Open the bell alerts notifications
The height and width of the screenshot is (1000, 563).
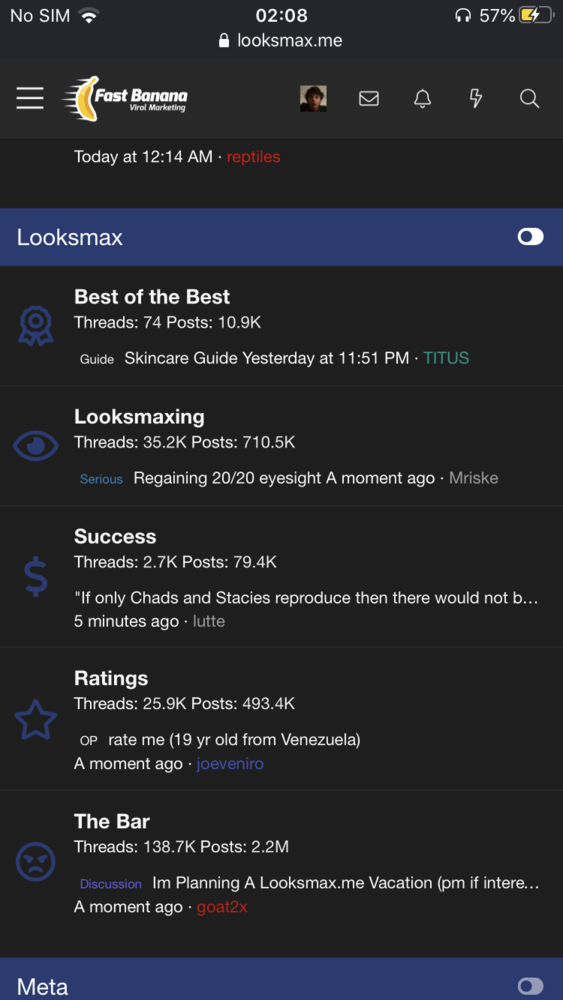[422, 98]
